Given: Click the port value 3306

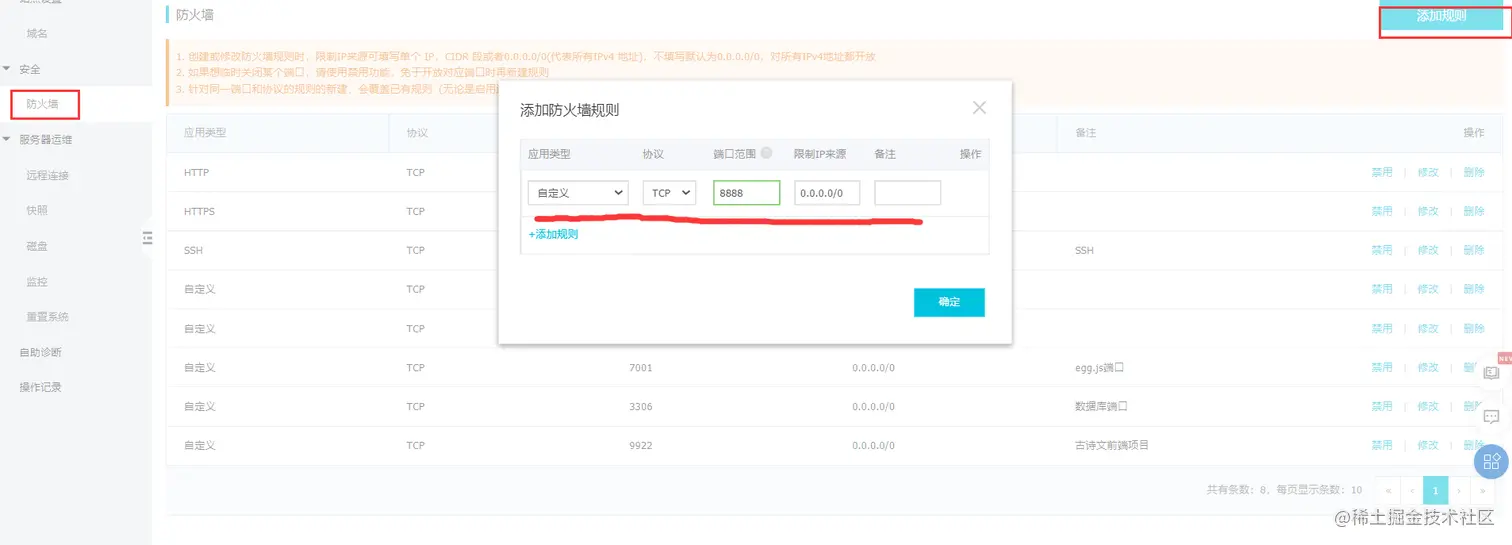Looking at the screenshot, I should 641,406.
